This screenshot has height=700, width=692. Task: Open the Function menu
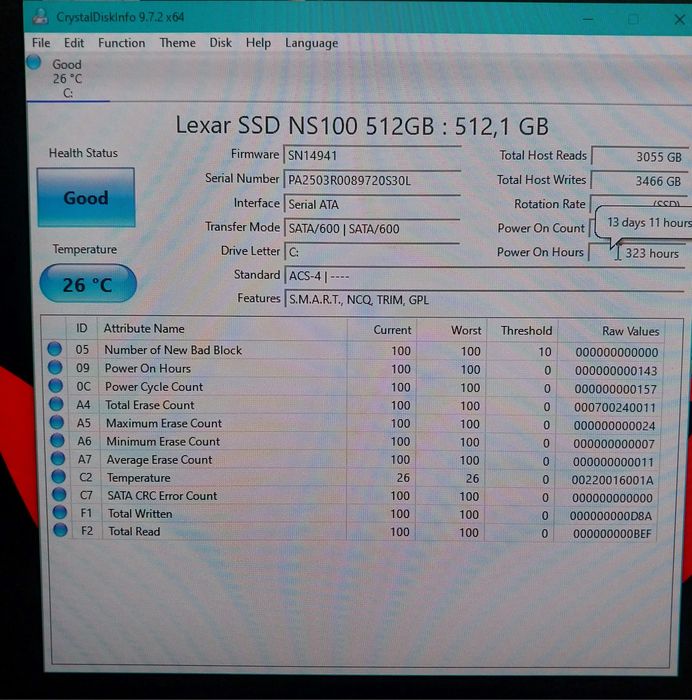point(121,43)
